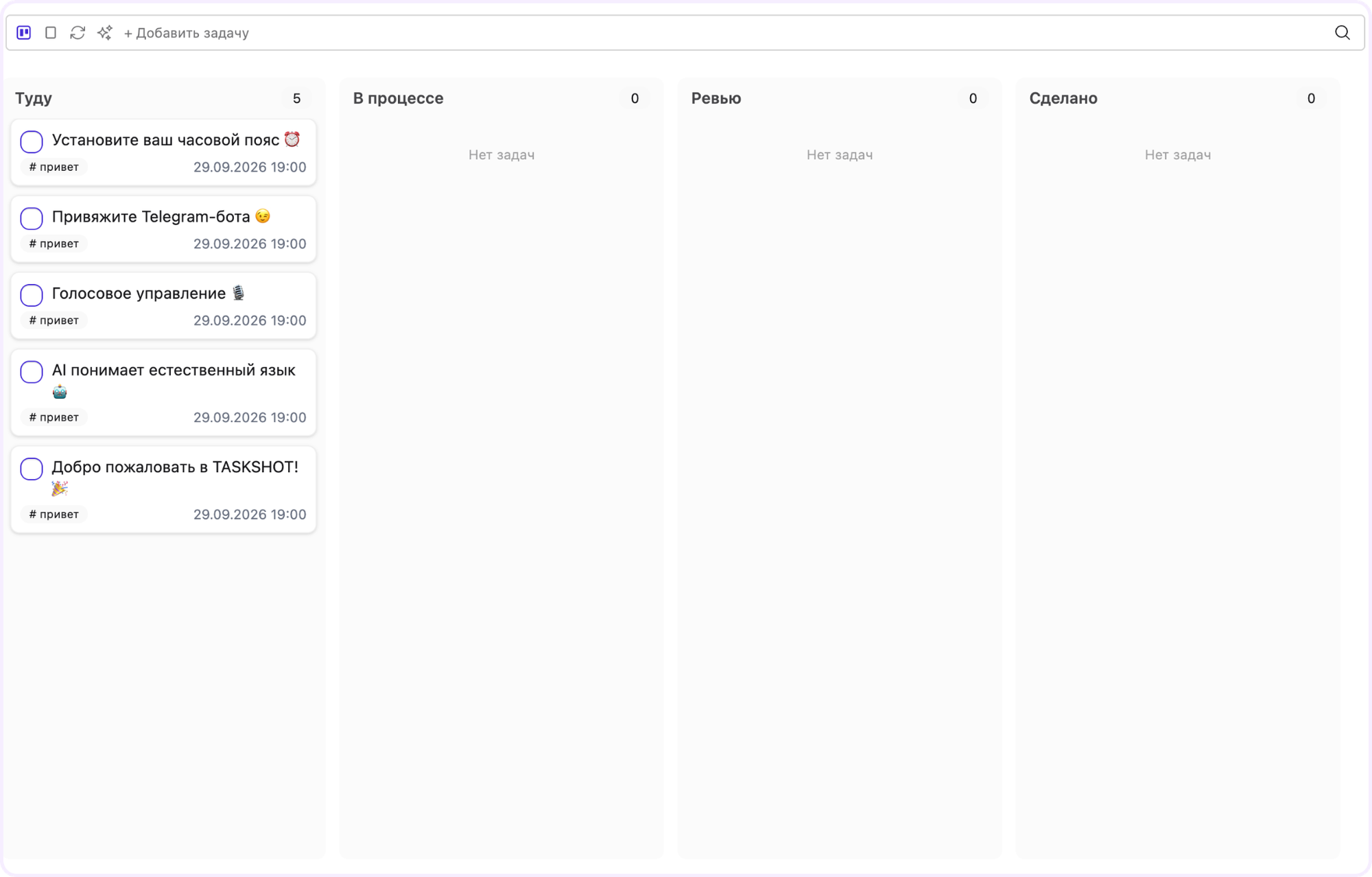Screen dimensions: 1372x877
Task: Click the 'В процессе' column header
Action: click(398, 98)
